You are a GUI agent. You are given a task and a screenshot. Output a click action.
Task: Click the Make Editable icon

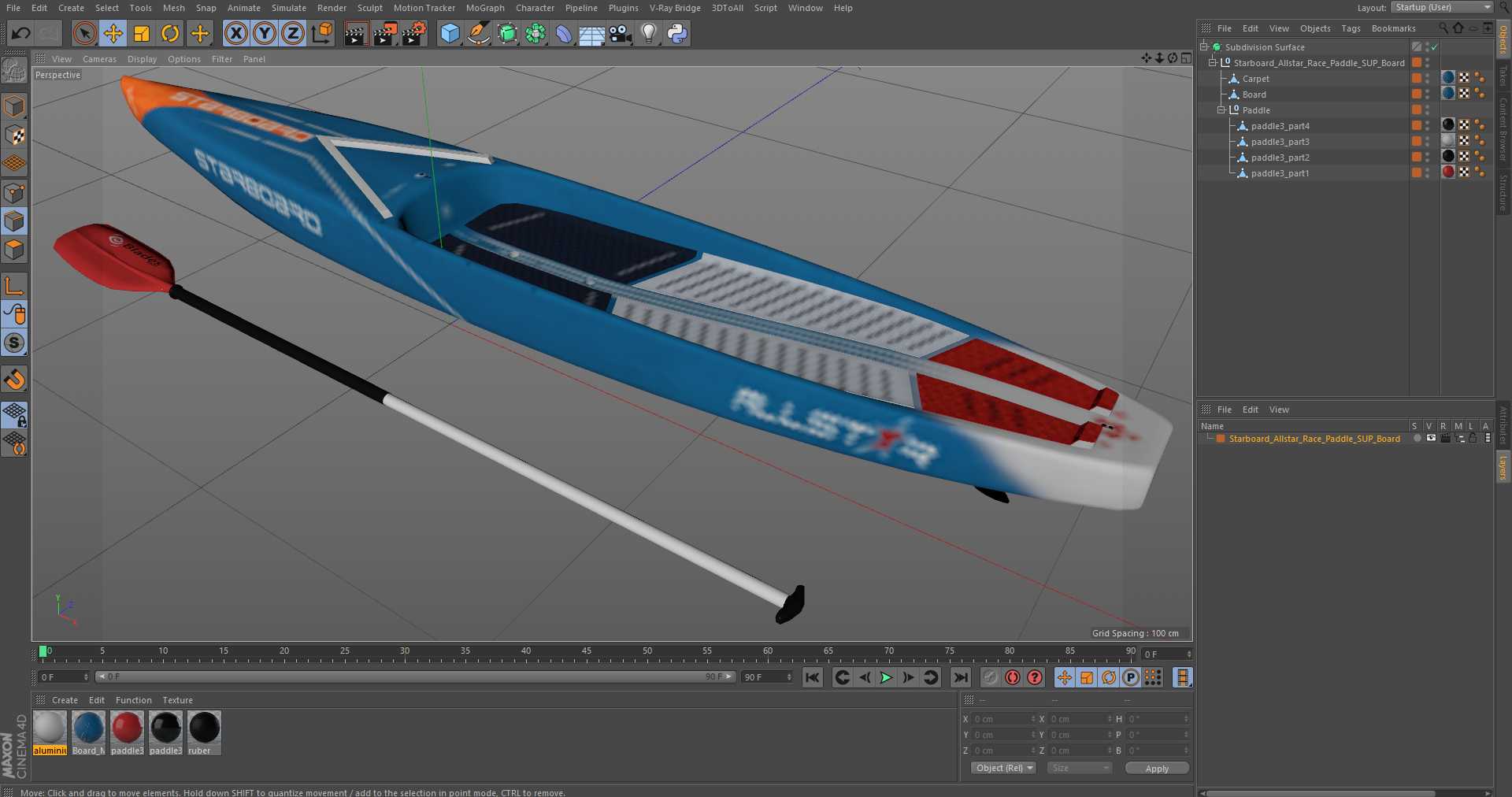click(14, 71)
